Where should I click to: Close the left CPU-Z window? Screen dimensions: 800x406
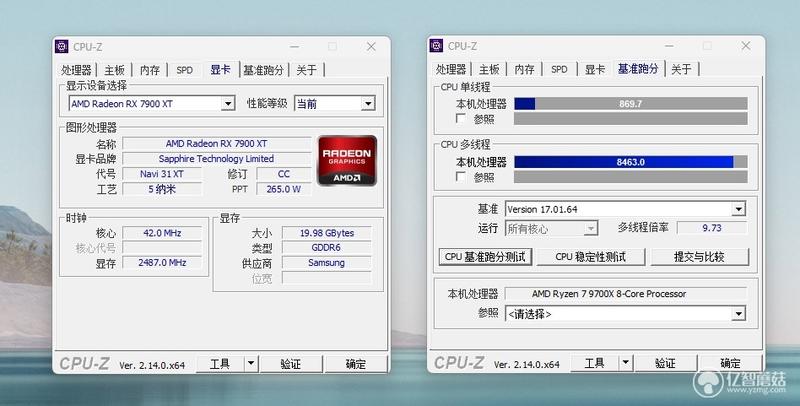click(371, 46)
